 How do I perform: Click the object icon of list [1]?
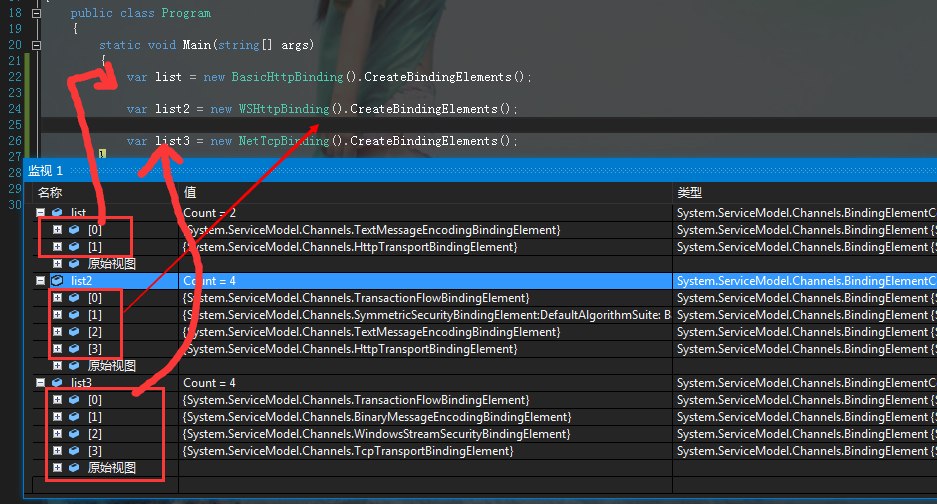[74, 246]
